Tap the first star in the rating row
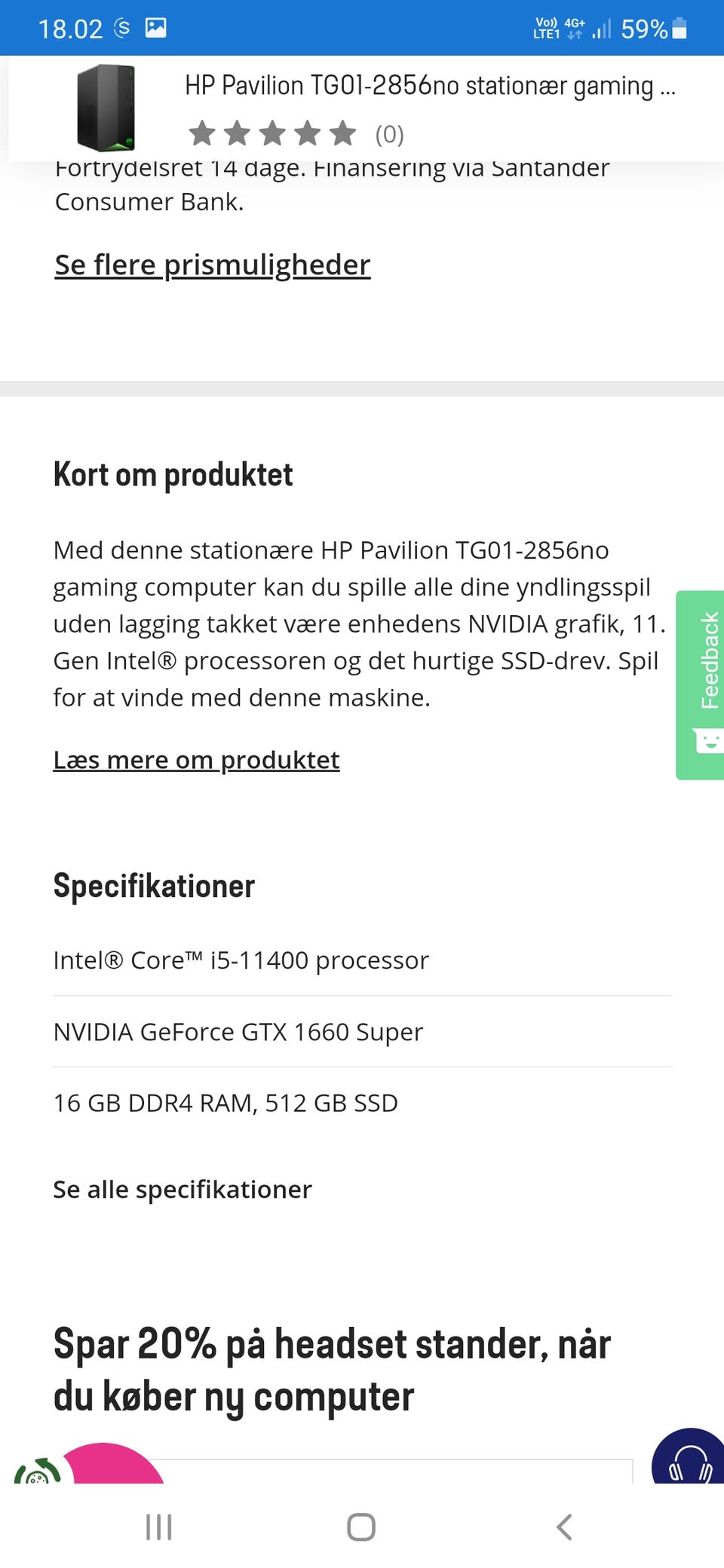Viewport: 724px width, 1568px height. coord(201,133)
